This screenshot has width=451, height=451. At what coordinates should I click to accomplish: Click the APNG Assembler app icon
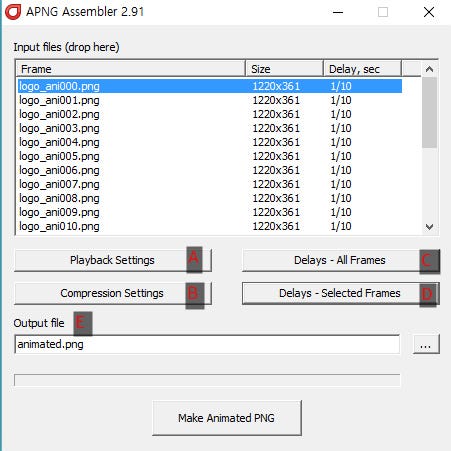(13, 12)
